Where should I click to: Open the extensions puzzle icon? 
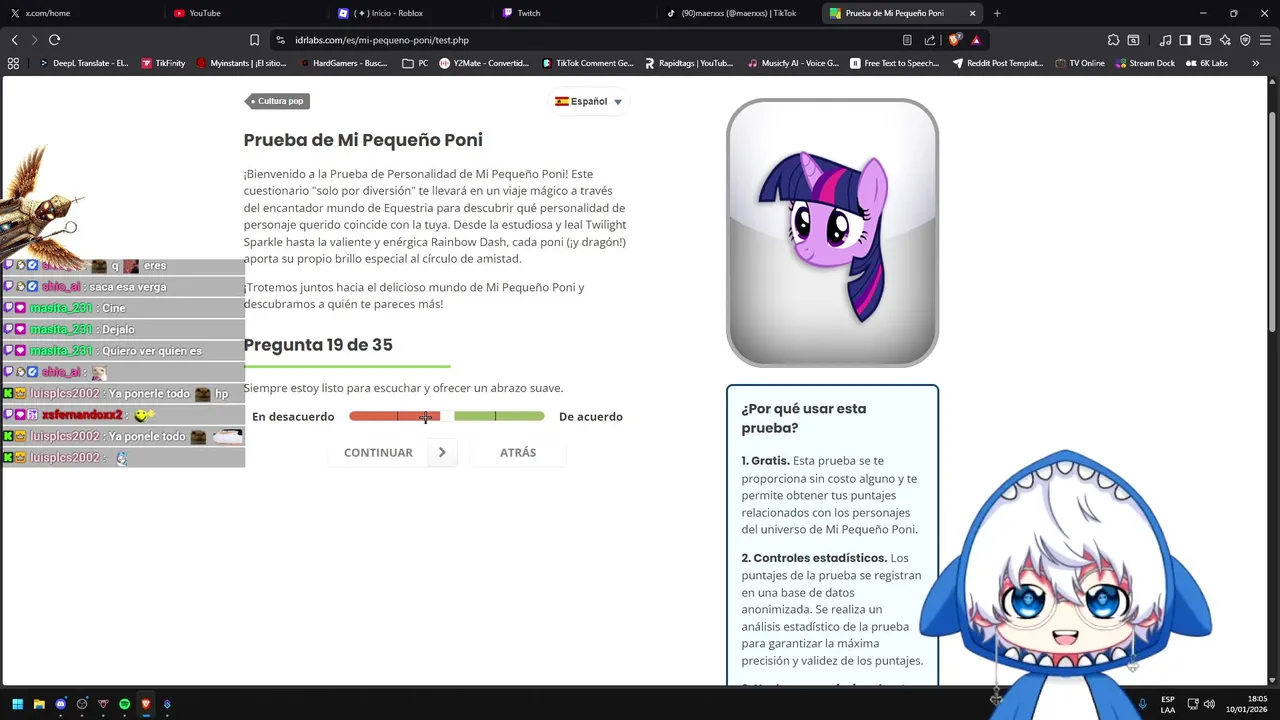[x=1113, y=40]
